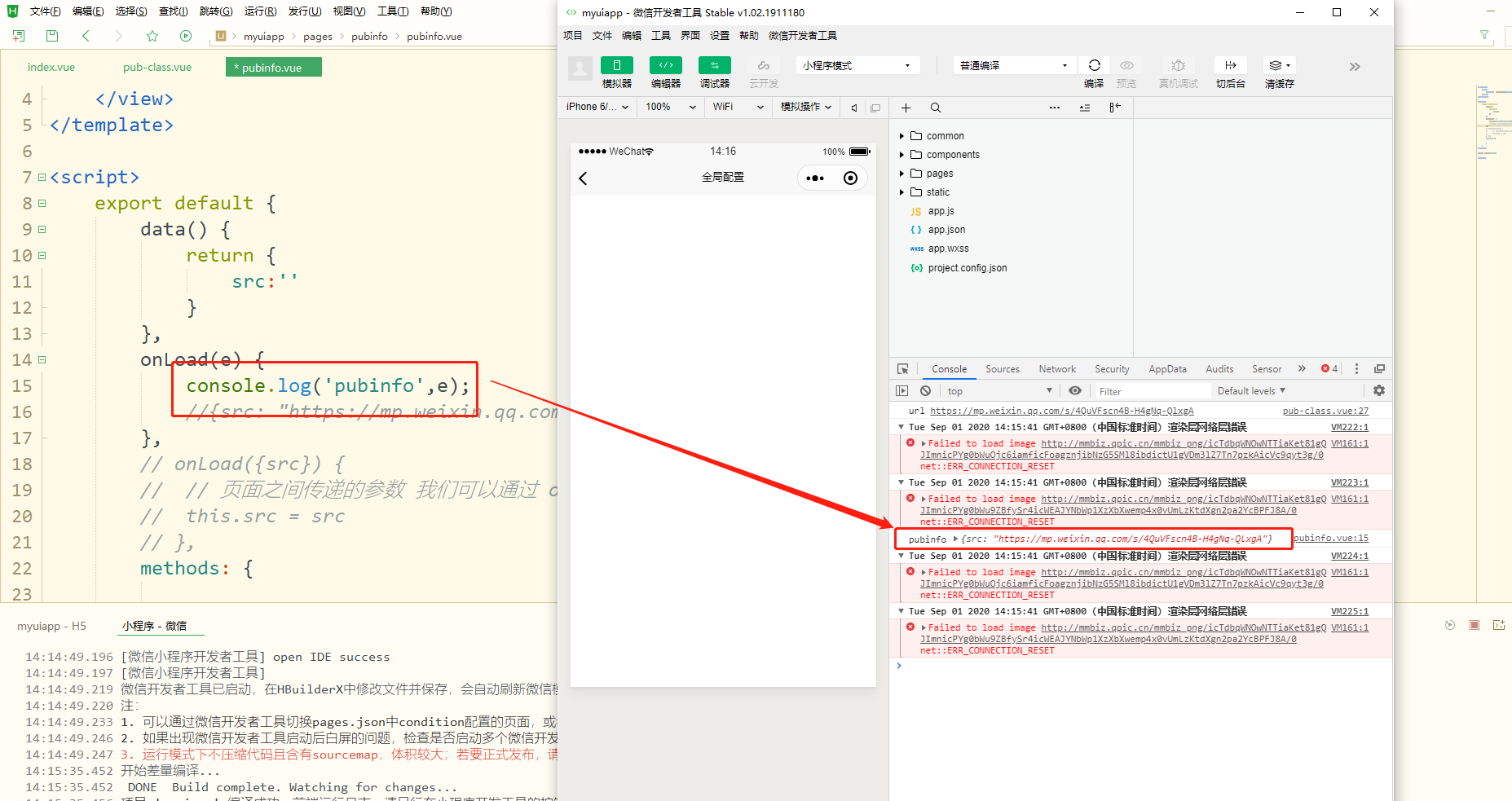Click the pub-class.vue:27 source link

[1325, 411]
